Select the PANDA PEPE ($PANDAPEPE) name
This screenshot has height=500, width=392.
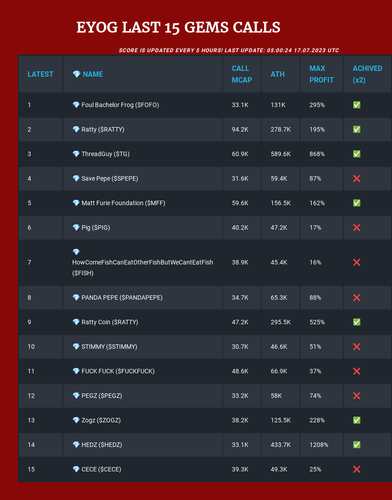click(122, 297)
